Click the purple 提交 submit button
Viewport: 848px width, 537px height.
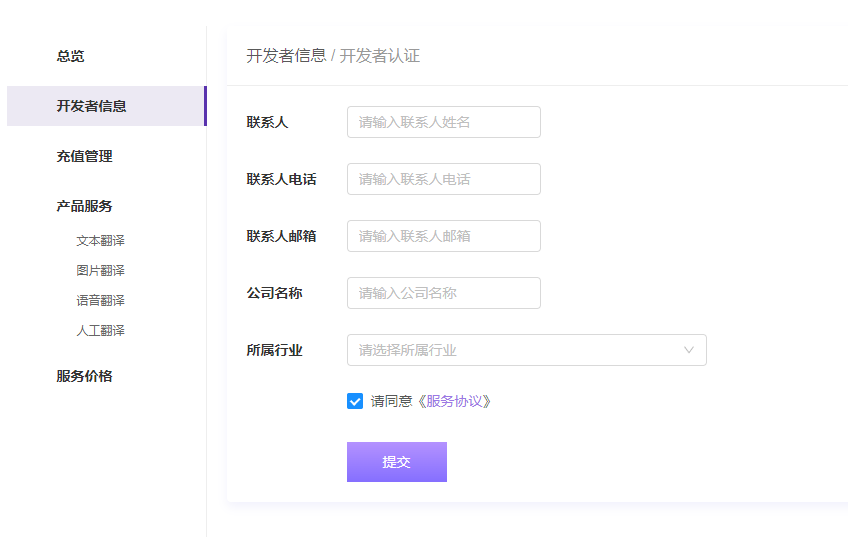[396, 462]
